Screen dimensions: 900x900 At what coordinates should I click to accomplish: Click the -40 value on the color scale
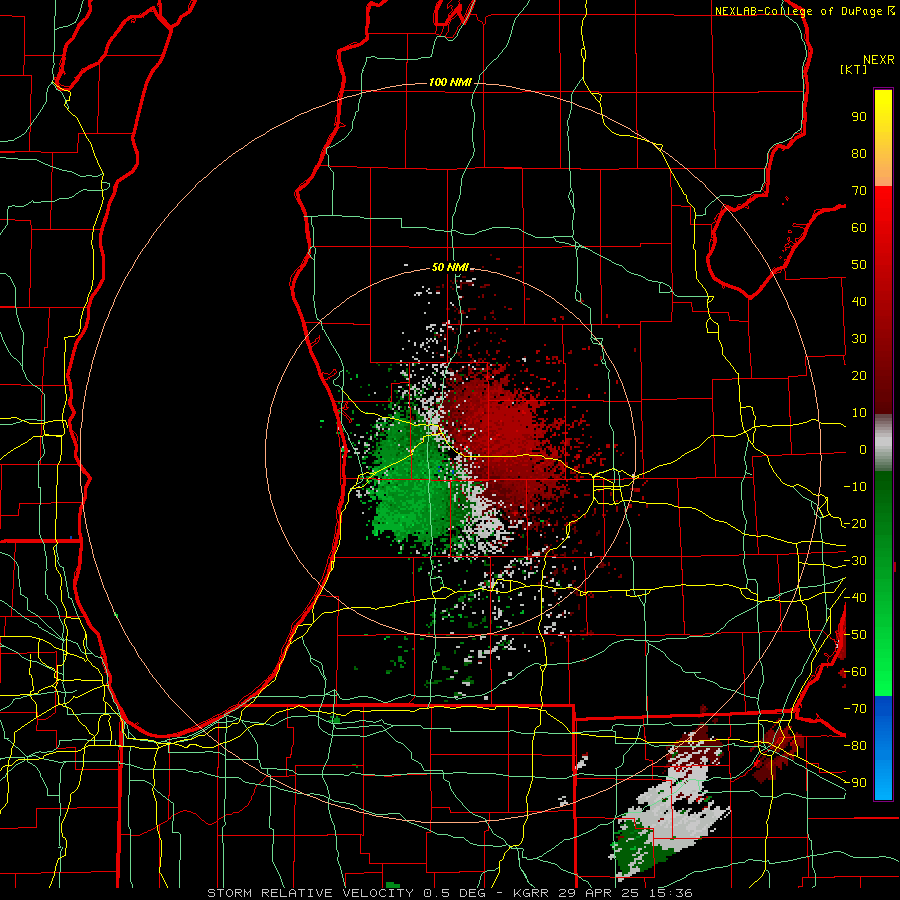coord(855,598)
